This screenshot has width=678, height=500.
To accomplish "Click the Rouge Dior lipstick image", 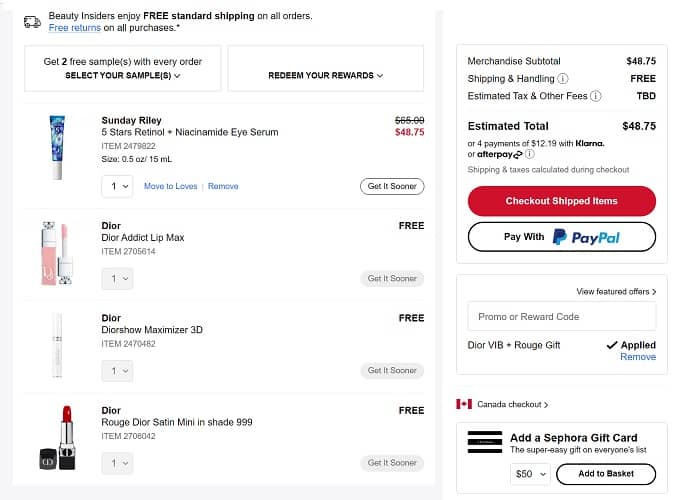I will pyautogui.click(x=57, y=436).
